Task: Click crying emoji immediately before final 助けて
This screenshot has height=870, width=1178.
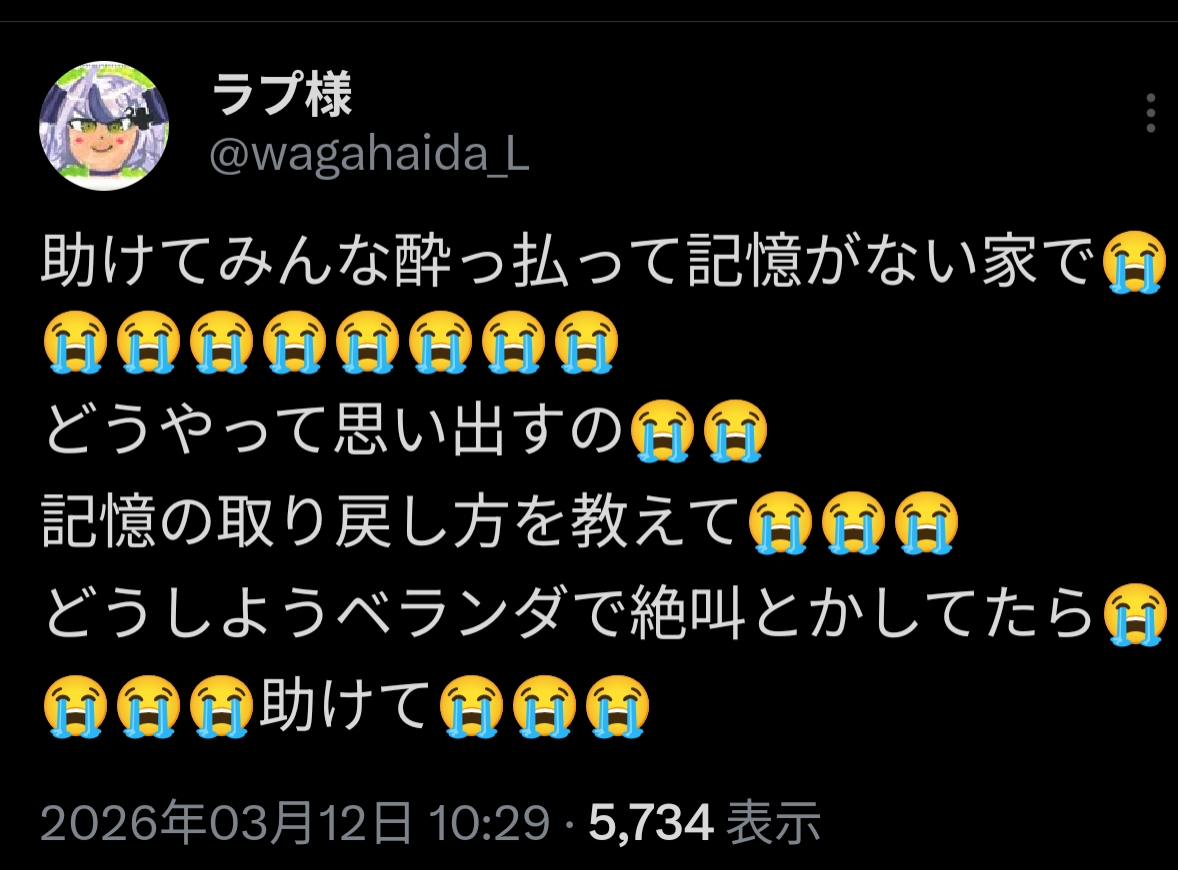Action: click(x=221, y=706)
